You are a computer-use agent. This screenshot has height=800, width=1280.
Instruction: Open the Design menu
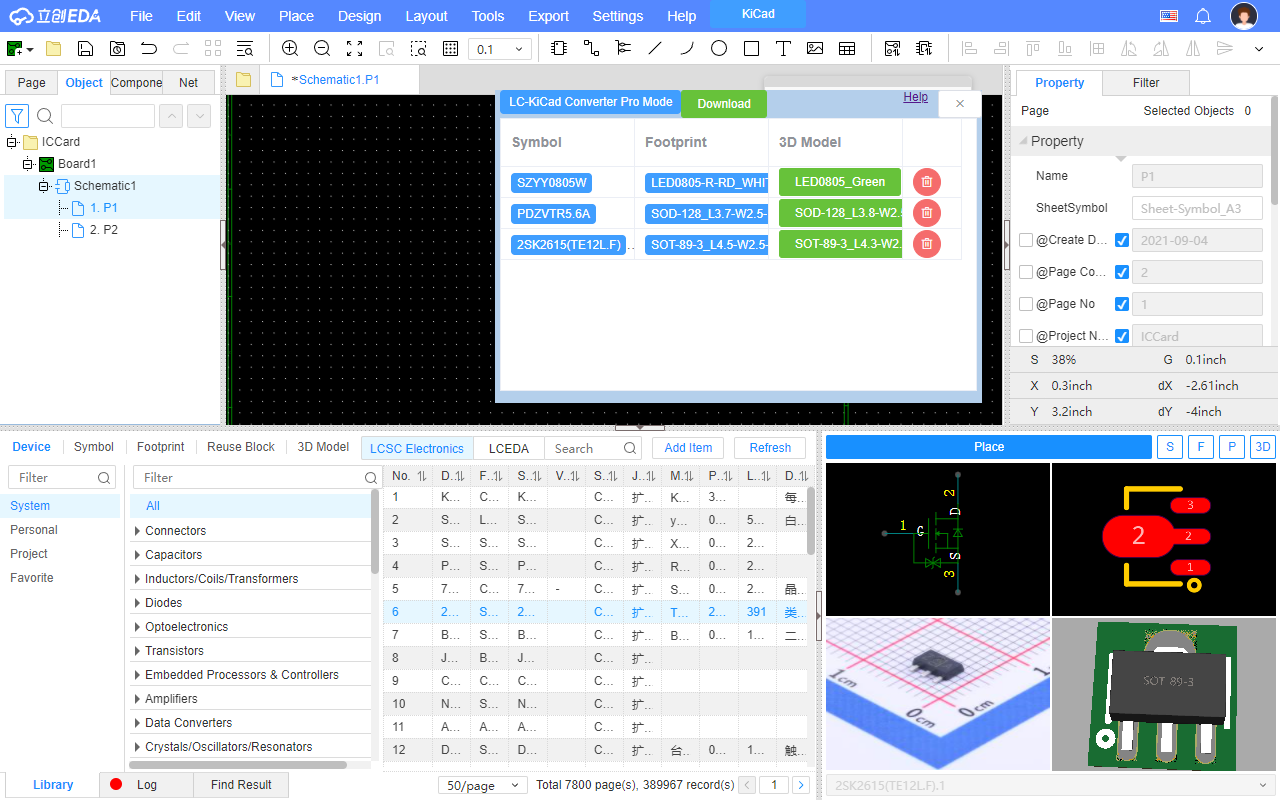[x=359, y=16]
